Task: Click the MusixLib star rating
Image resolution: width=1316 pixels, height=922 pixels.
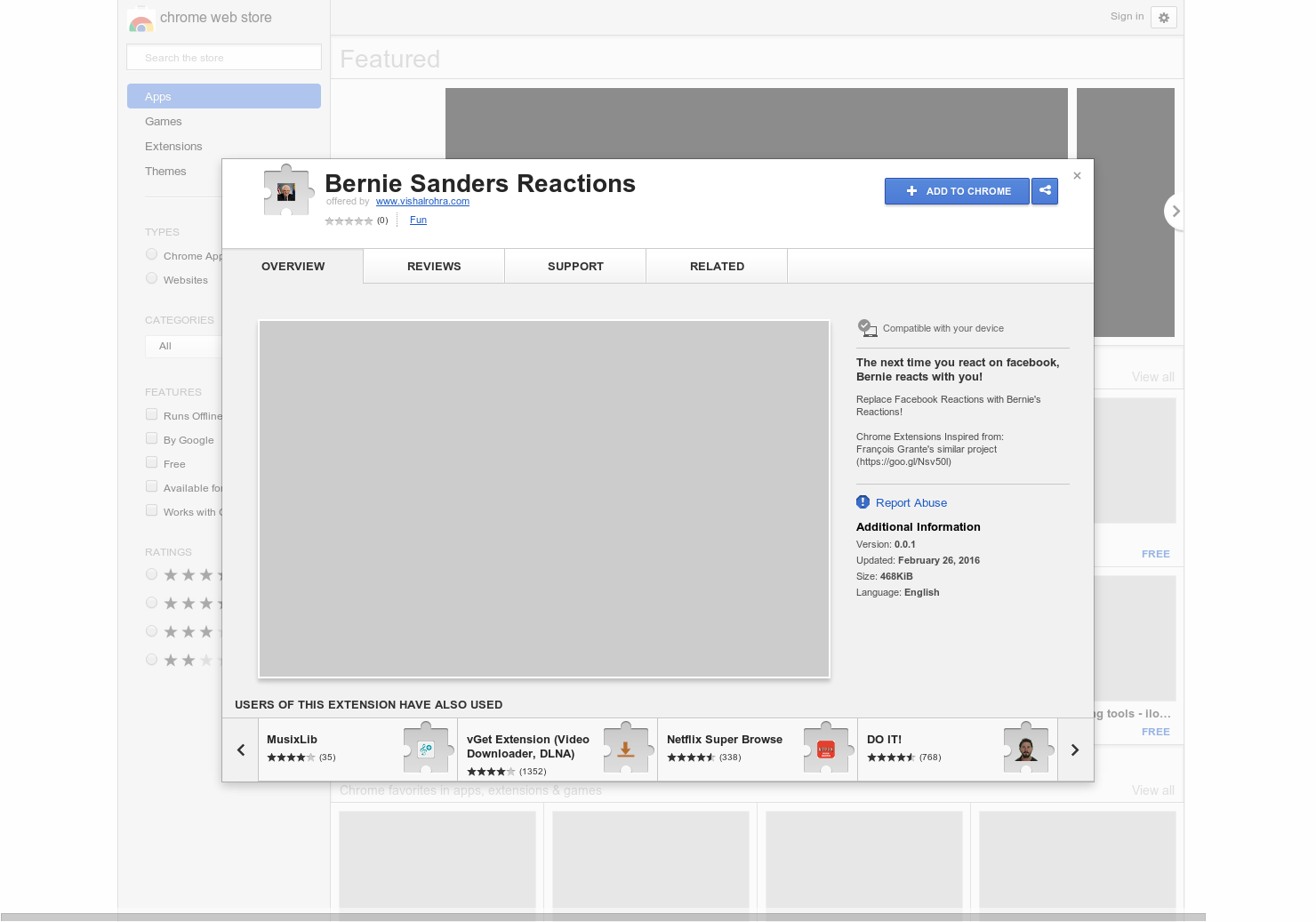Action: tap(291, 758)
